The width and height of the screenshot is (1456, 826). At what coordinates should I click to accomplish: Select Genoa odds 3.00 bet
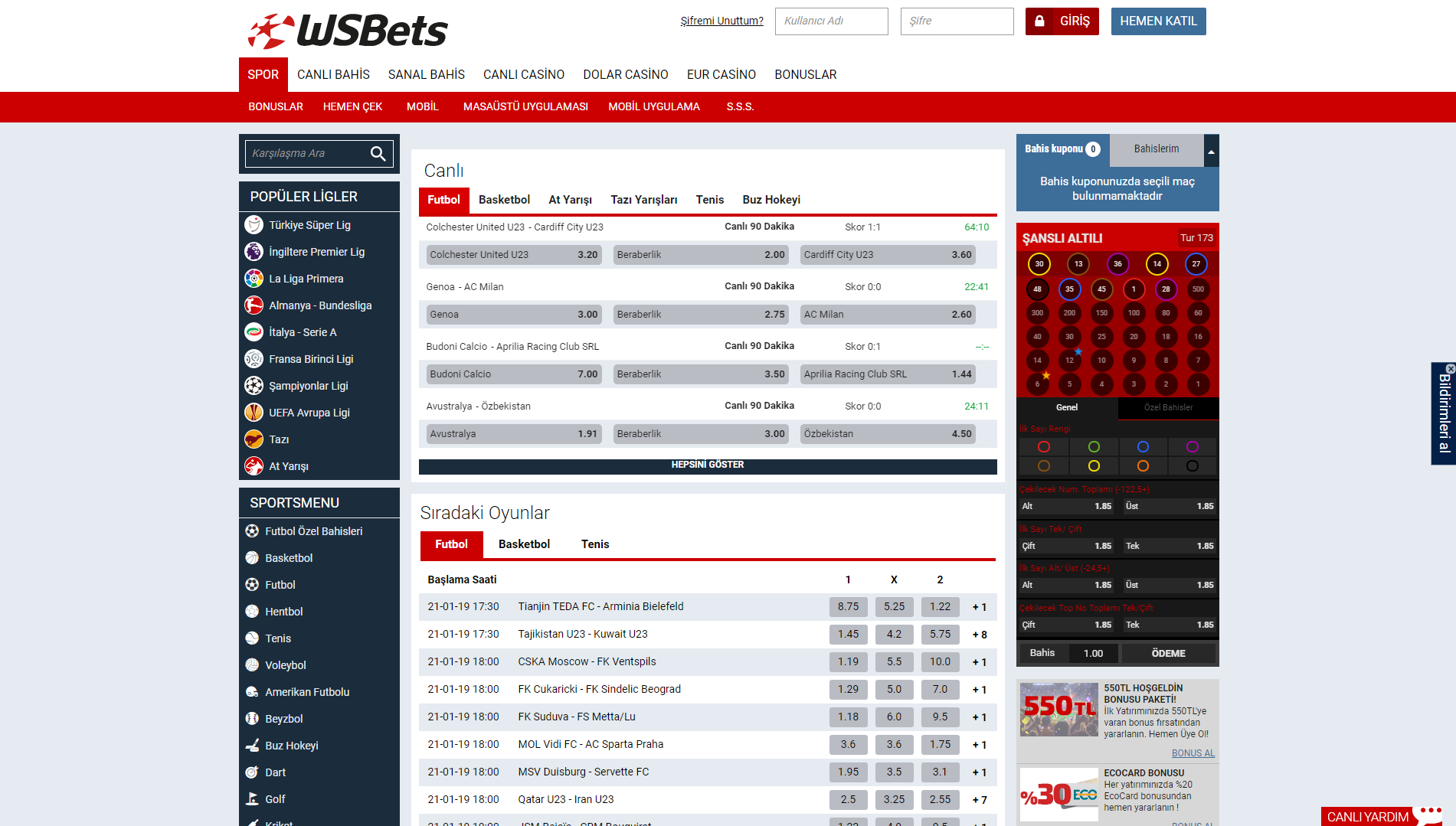click(513, 315)
